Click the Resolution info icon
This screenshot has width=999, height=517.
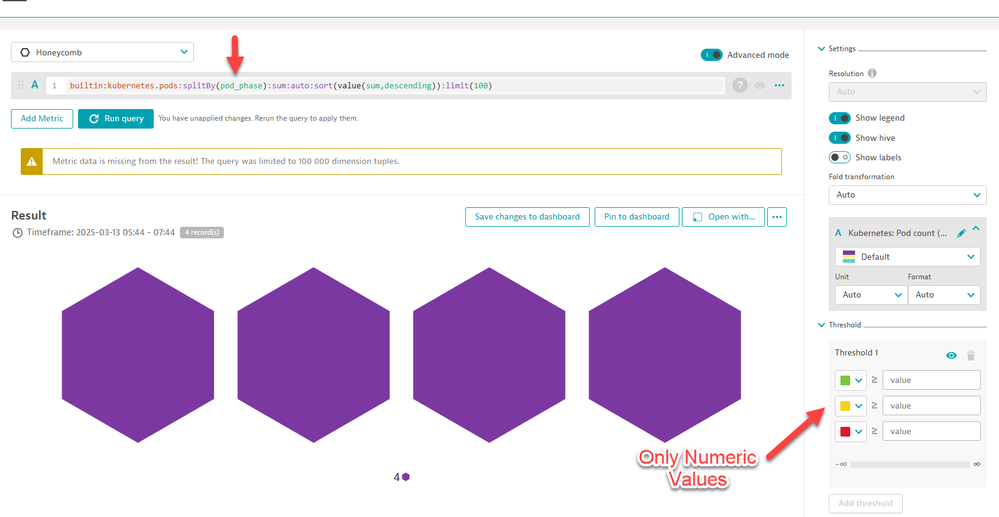[872, 74]
